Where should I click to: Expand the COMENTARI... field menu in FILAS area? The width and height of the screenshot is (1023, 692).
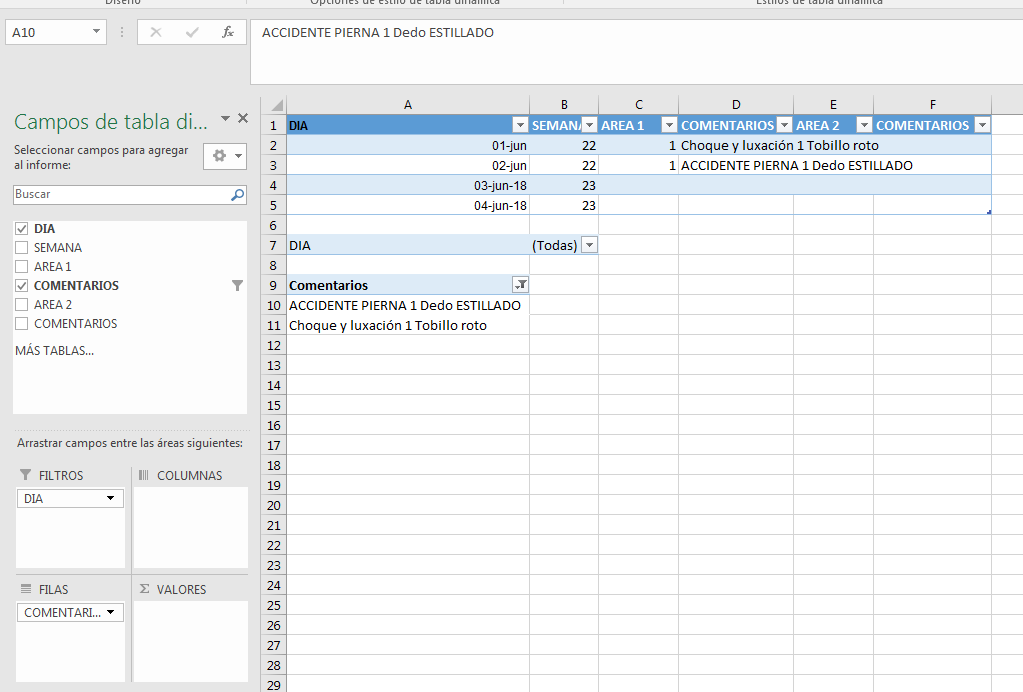pyautogui.click(x=110, y=612)
